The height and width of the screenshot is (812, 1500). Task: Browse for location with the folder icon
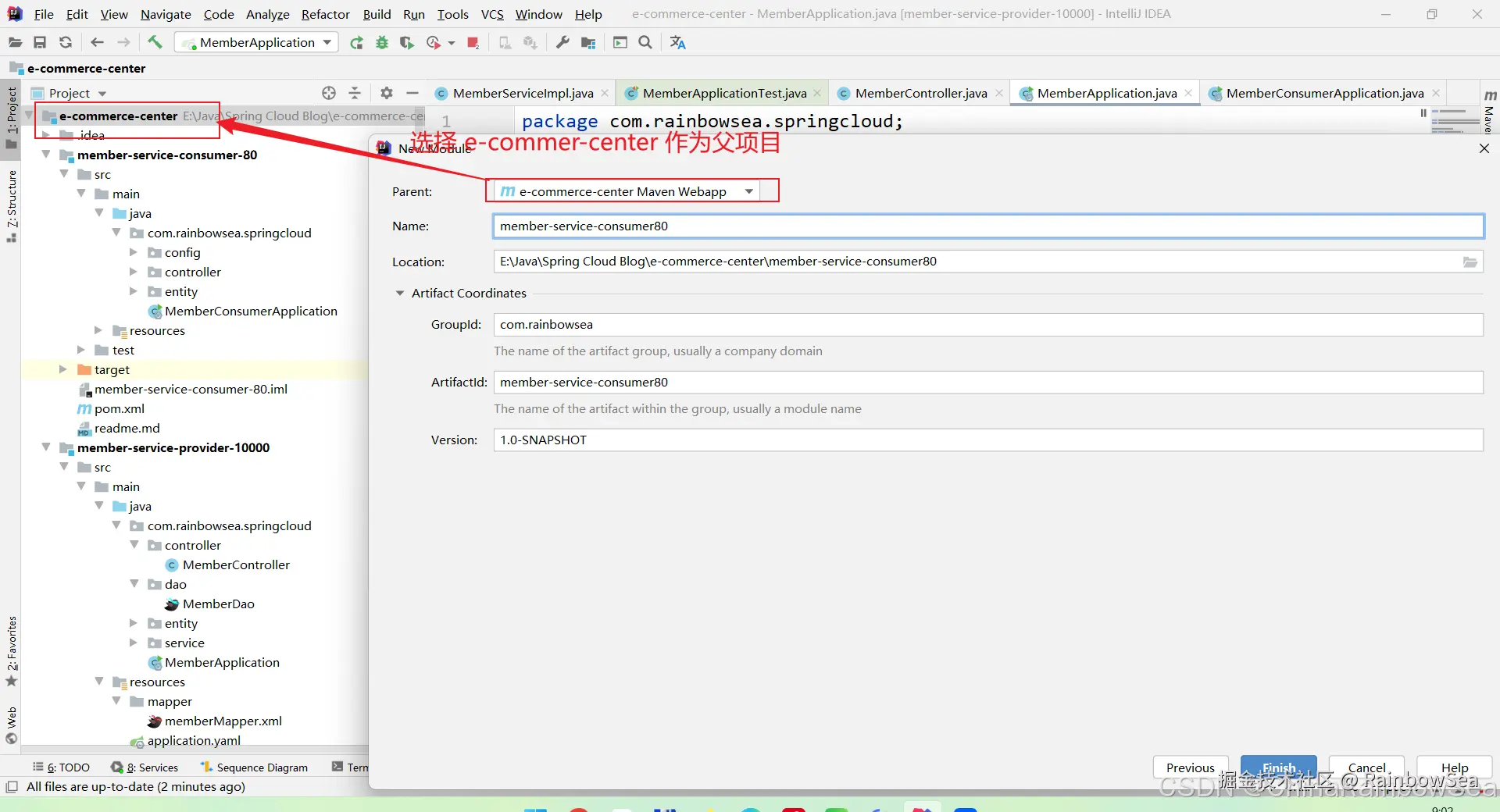coord(1470,262)
